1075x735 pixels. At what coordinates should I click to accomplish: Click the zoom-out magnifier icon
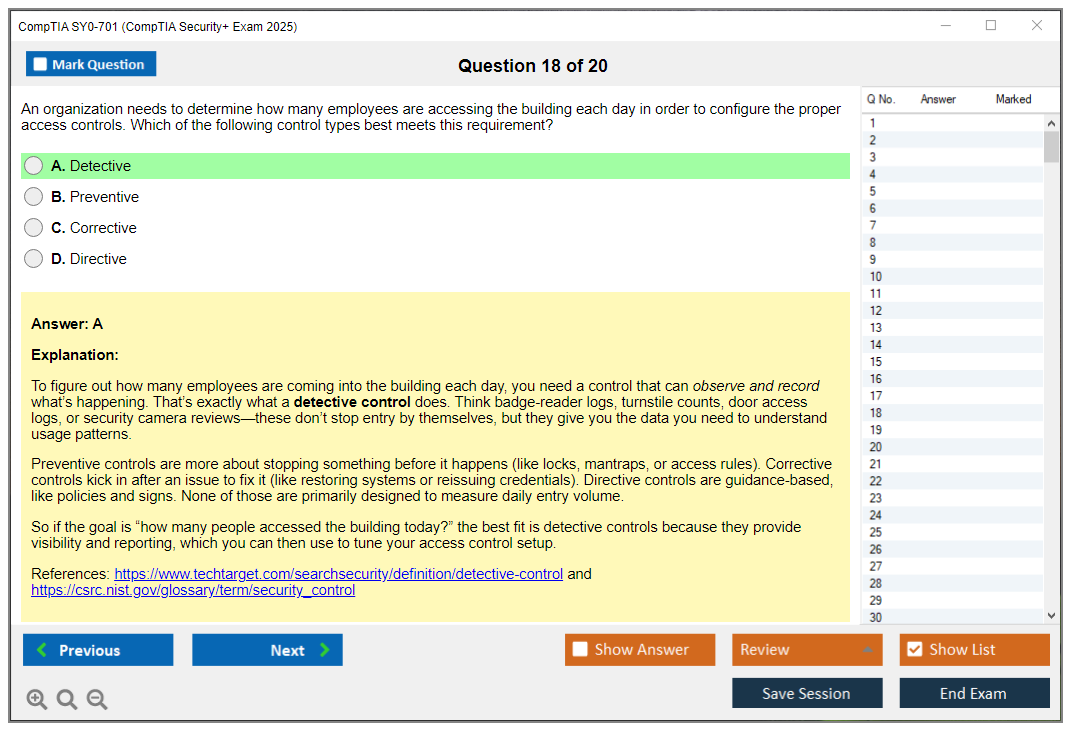tap(96, 699)
